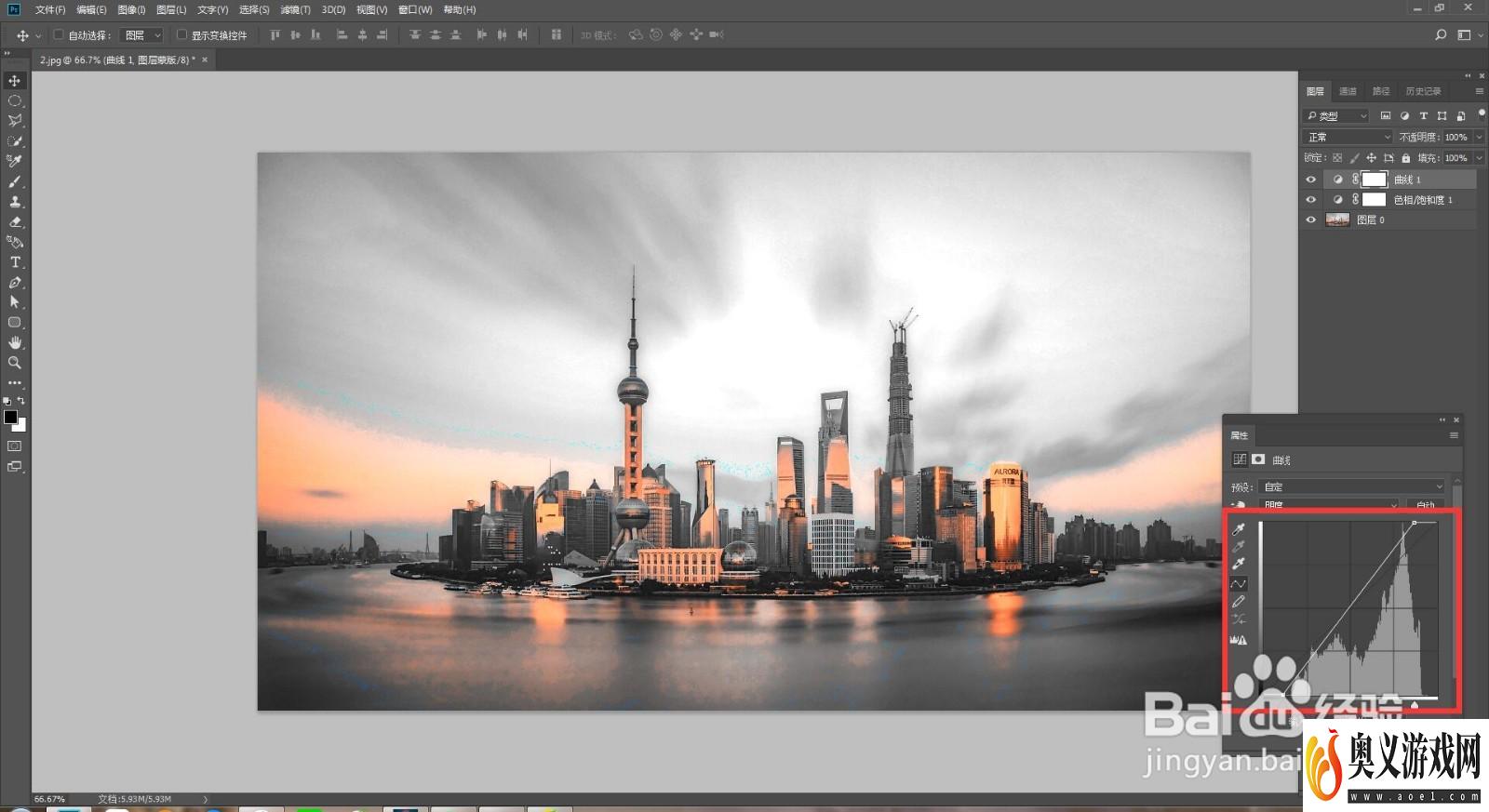Viewport: 1489px width, 812px height.
Task: Select the Quick Selection tool
Action: 15,141
